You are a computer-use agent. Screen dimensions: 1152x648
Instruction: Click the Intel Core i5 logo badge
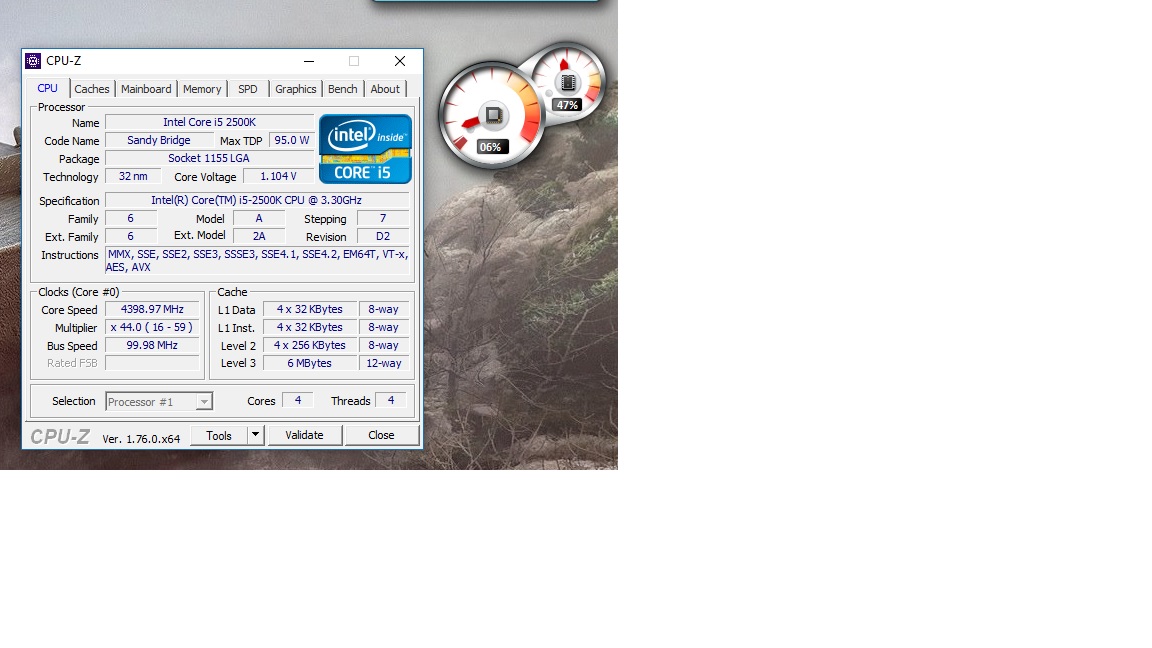(365, 148)
